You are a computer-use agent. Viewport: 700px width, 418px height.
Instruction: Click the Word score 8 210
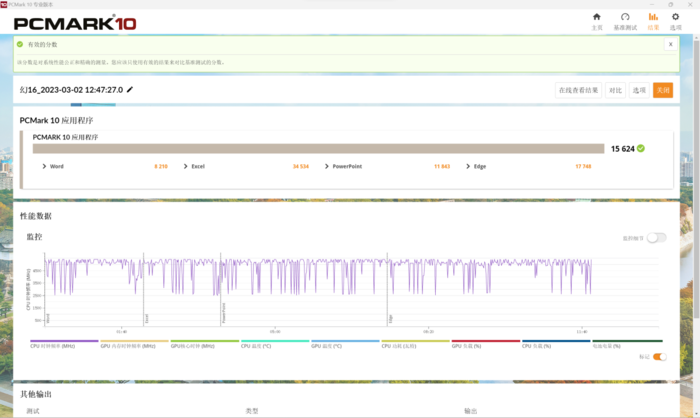point(161,166)
